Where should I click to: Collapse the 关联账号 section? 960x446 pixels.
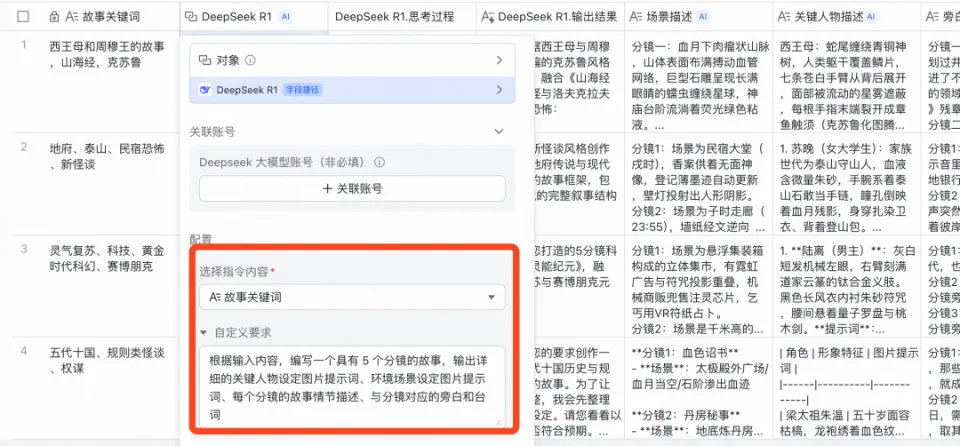[499, 131]
